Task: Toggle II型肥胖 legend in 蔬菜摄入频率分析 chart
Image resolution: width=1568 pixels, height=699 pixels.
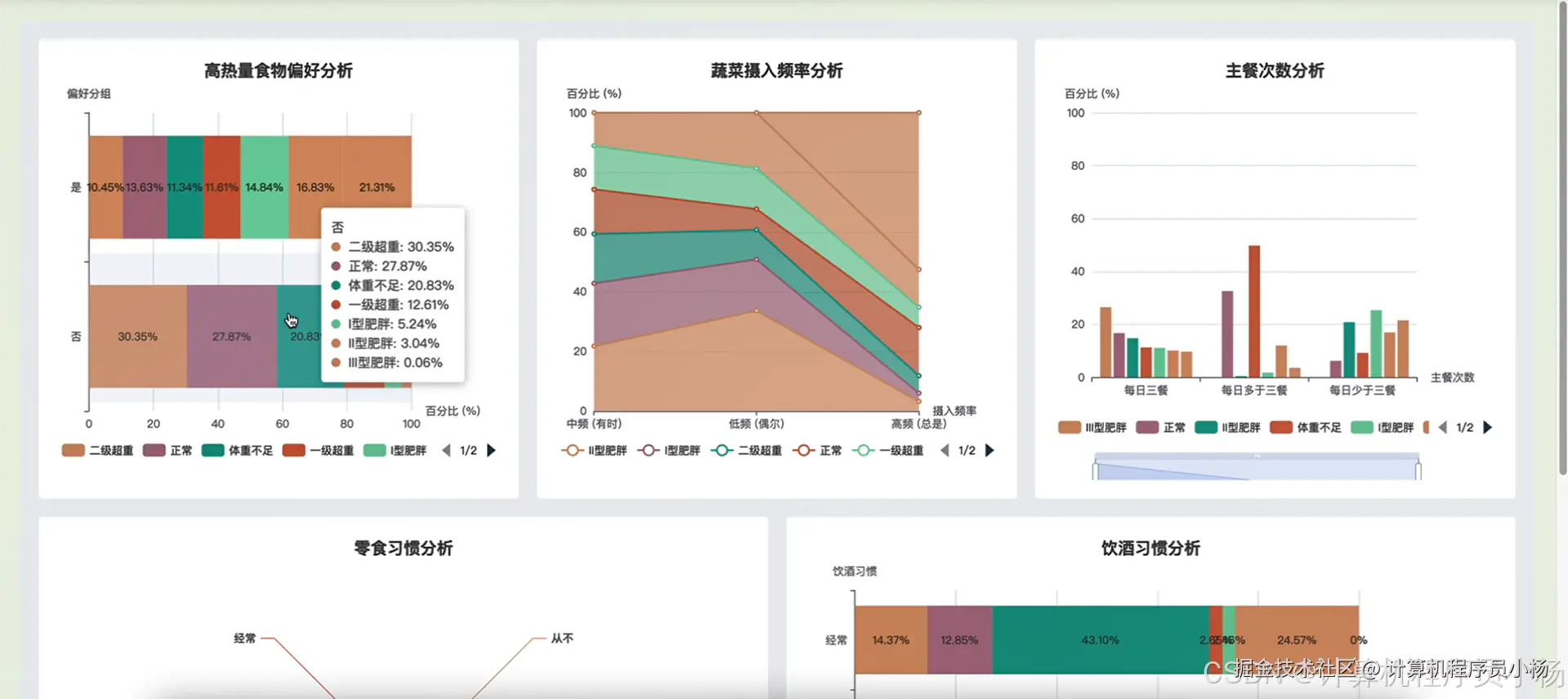Action: pyautogui.click(x=594, y=450)
